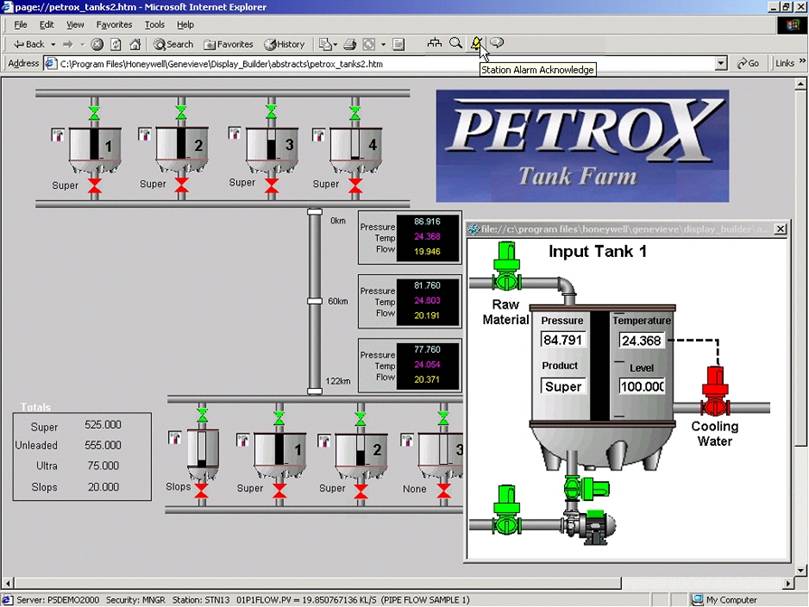This screenshot has height=607, width=809.
Task: Open detail icon beside bottom None tank
Action: coord(407,440)
